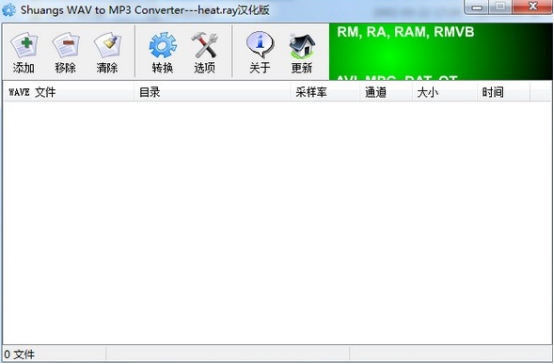
Task: Sort by 目录 column header
Action: (x=212, y=92)
